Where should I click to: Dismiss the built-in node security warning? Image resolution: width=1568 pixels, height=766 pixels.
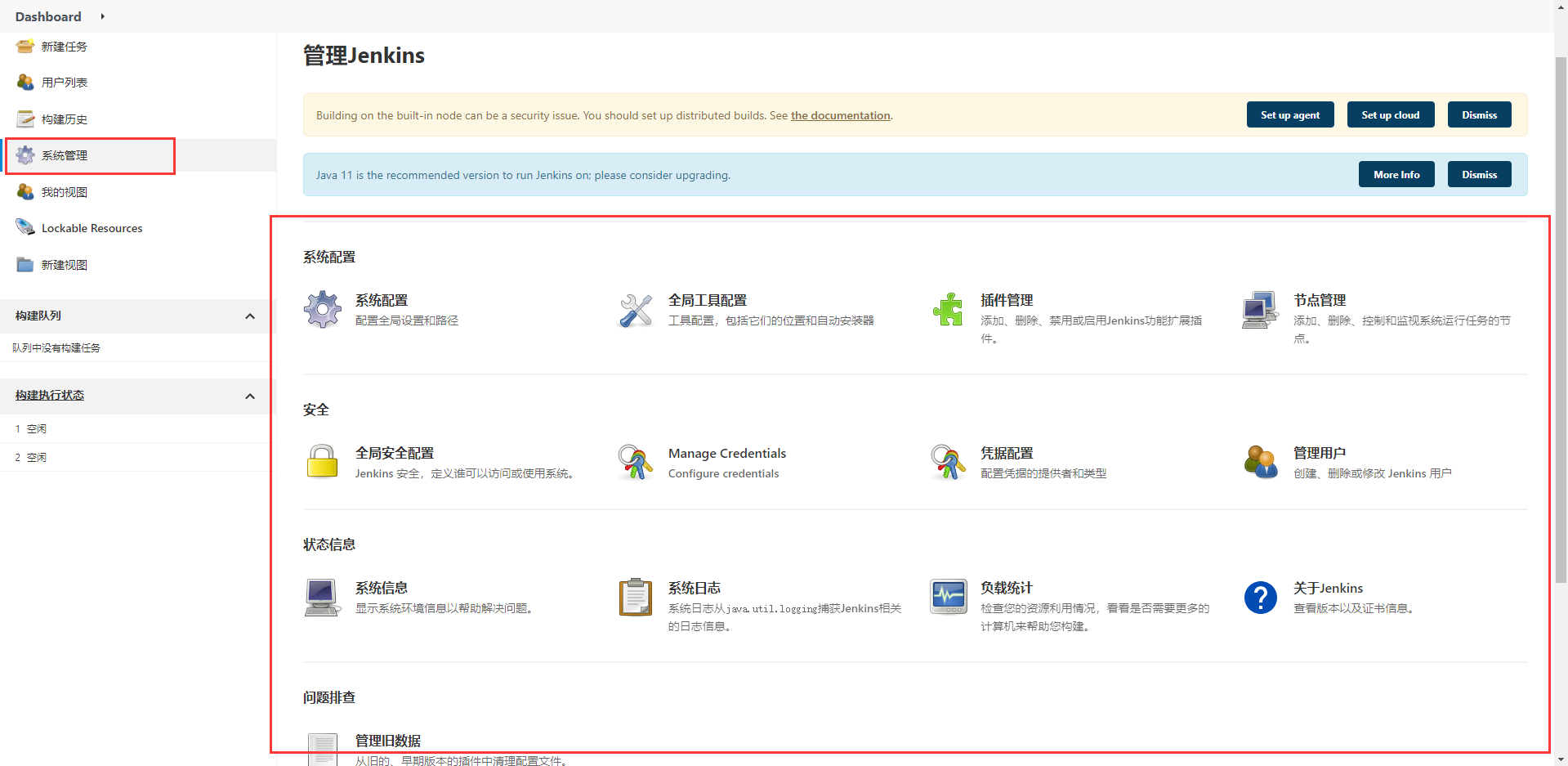[1479, 114]
